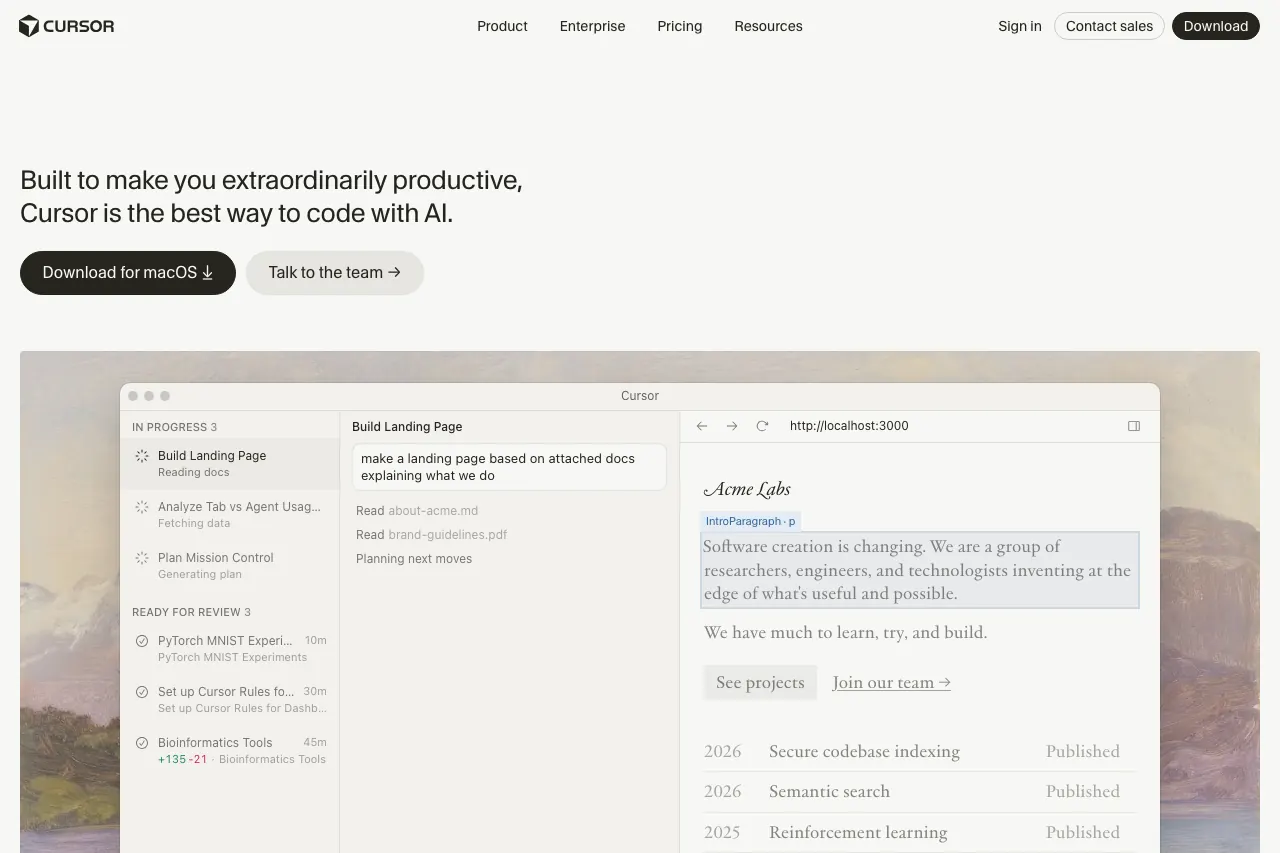Click Read about-acme.md step
Image resolution: width=1280 pixels, height=853 pixels.
coord(417,511)
